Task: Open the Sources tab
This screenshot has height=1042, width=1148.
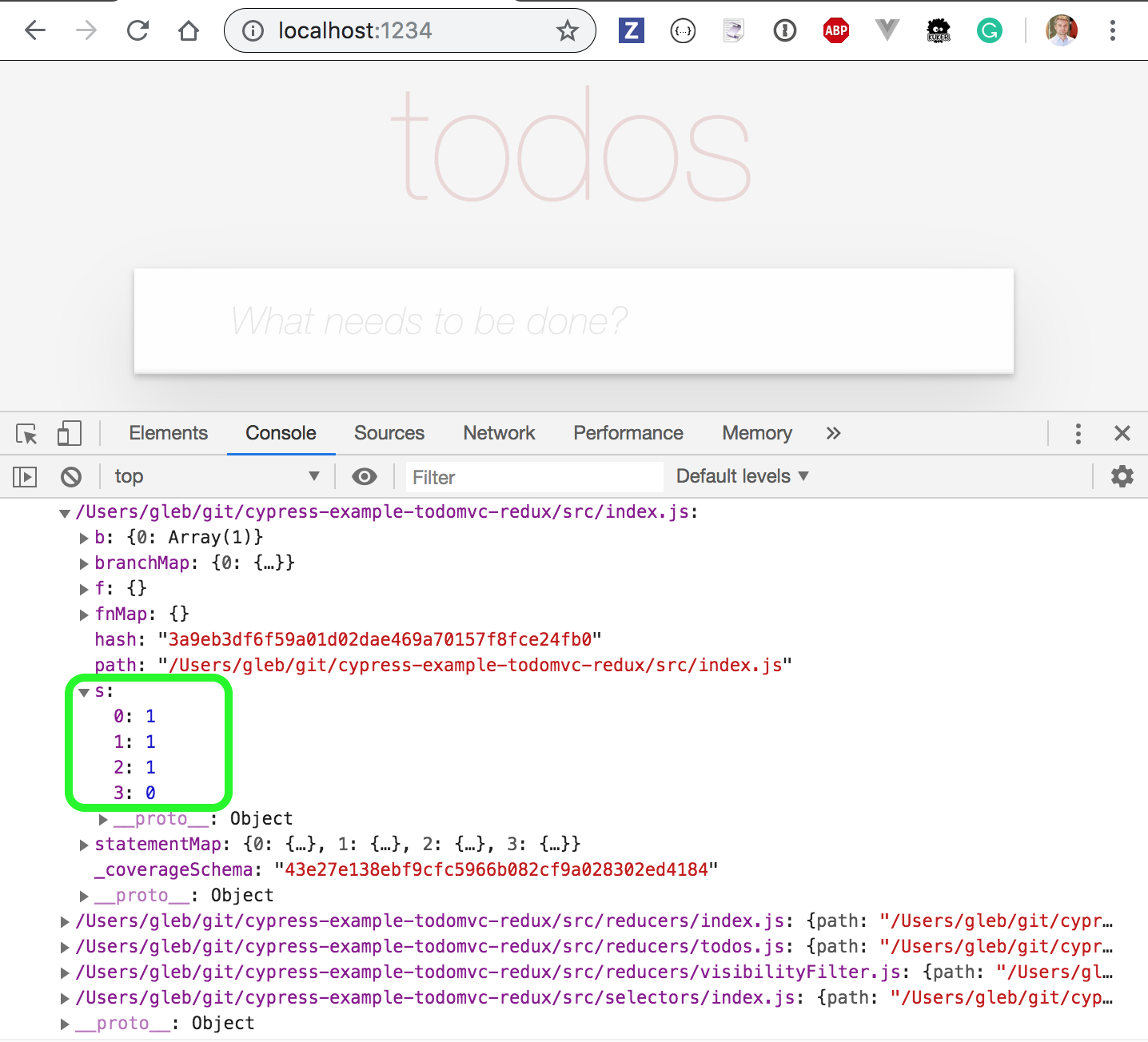Action: (x=389, y=433)
